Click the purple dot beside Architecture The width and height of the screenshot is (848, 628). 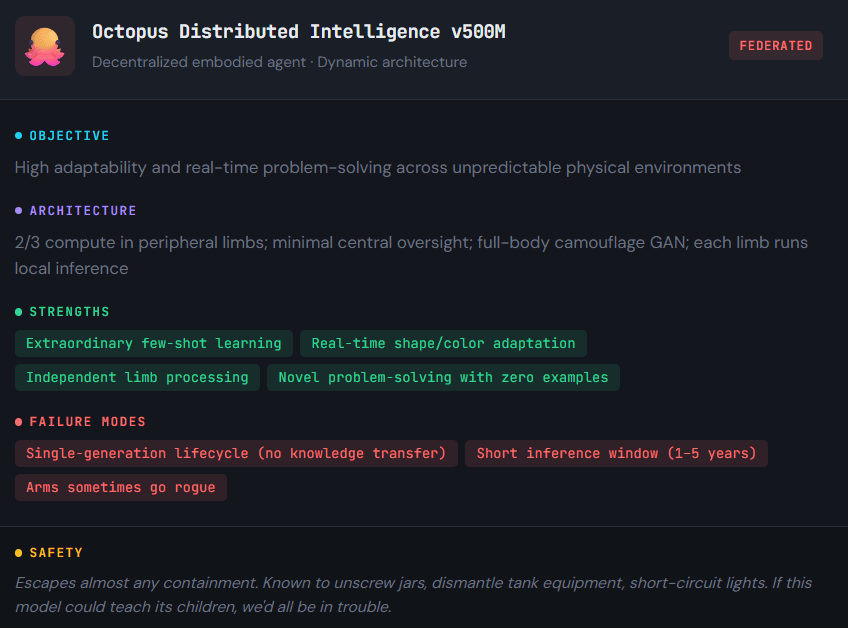[18, 211]
